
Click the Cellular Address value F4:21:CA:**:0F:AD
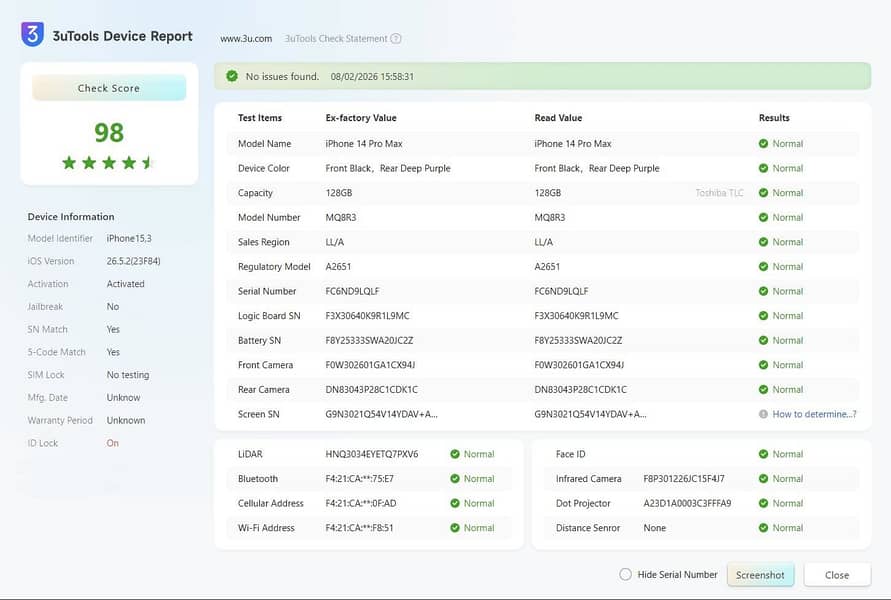361,503
